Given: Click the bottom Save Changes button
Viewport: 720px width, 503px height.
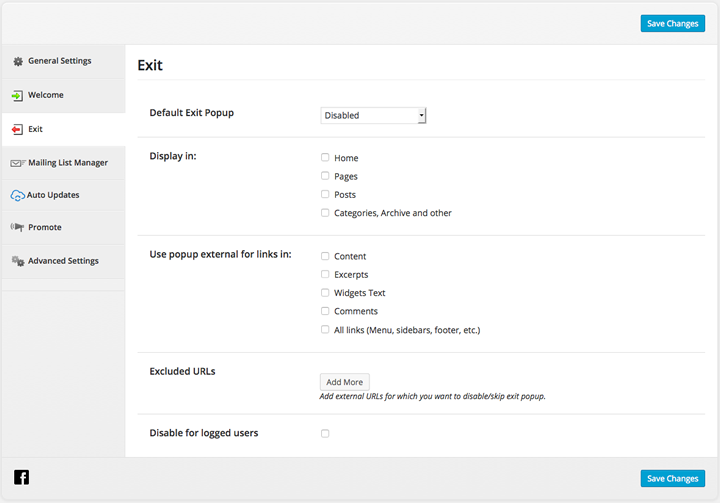Looking at the screenshot, I should (x=673, y=478).
